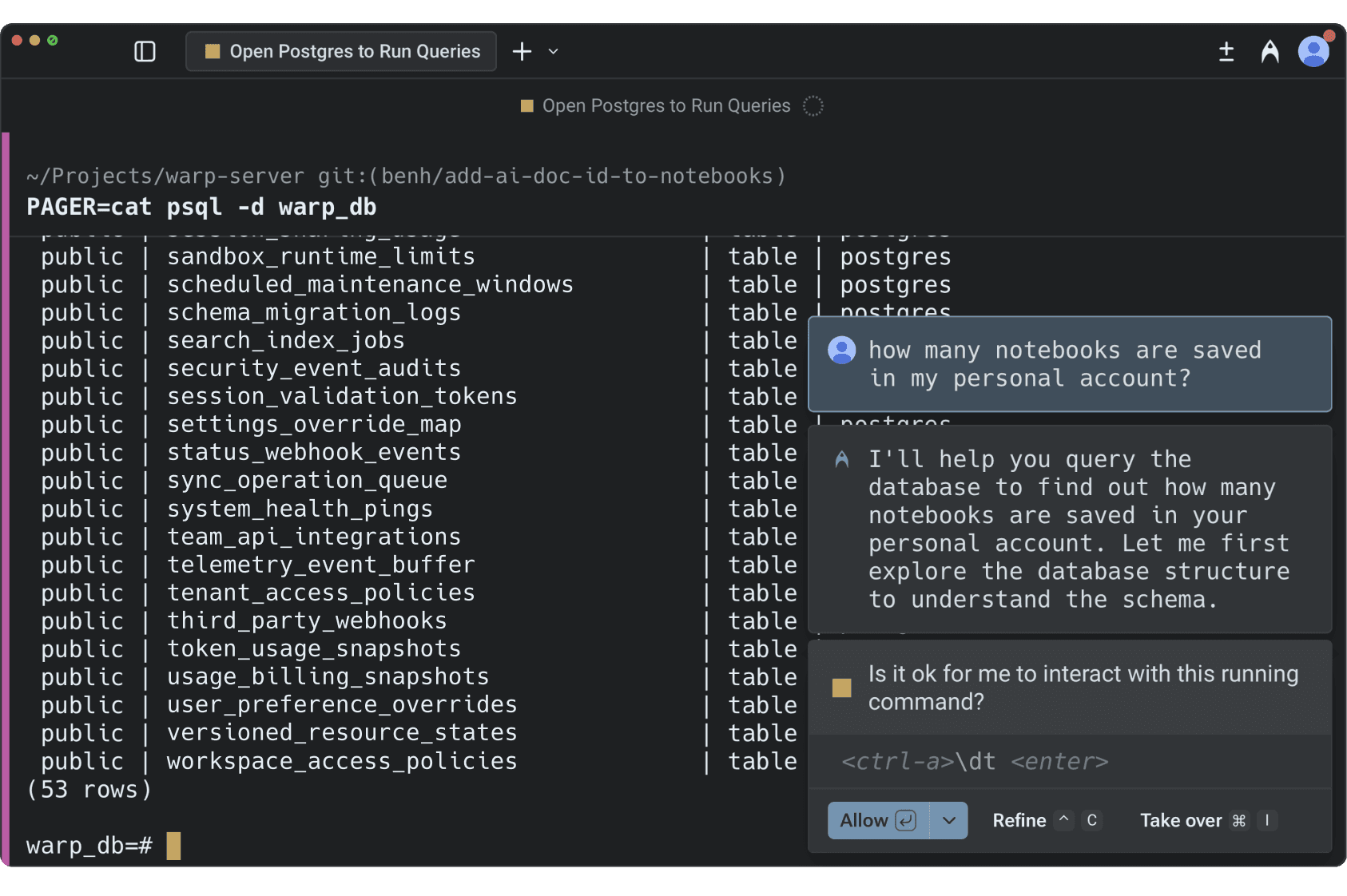Click the yellow traffic light button
The image size is (1347, 896).
33,39
